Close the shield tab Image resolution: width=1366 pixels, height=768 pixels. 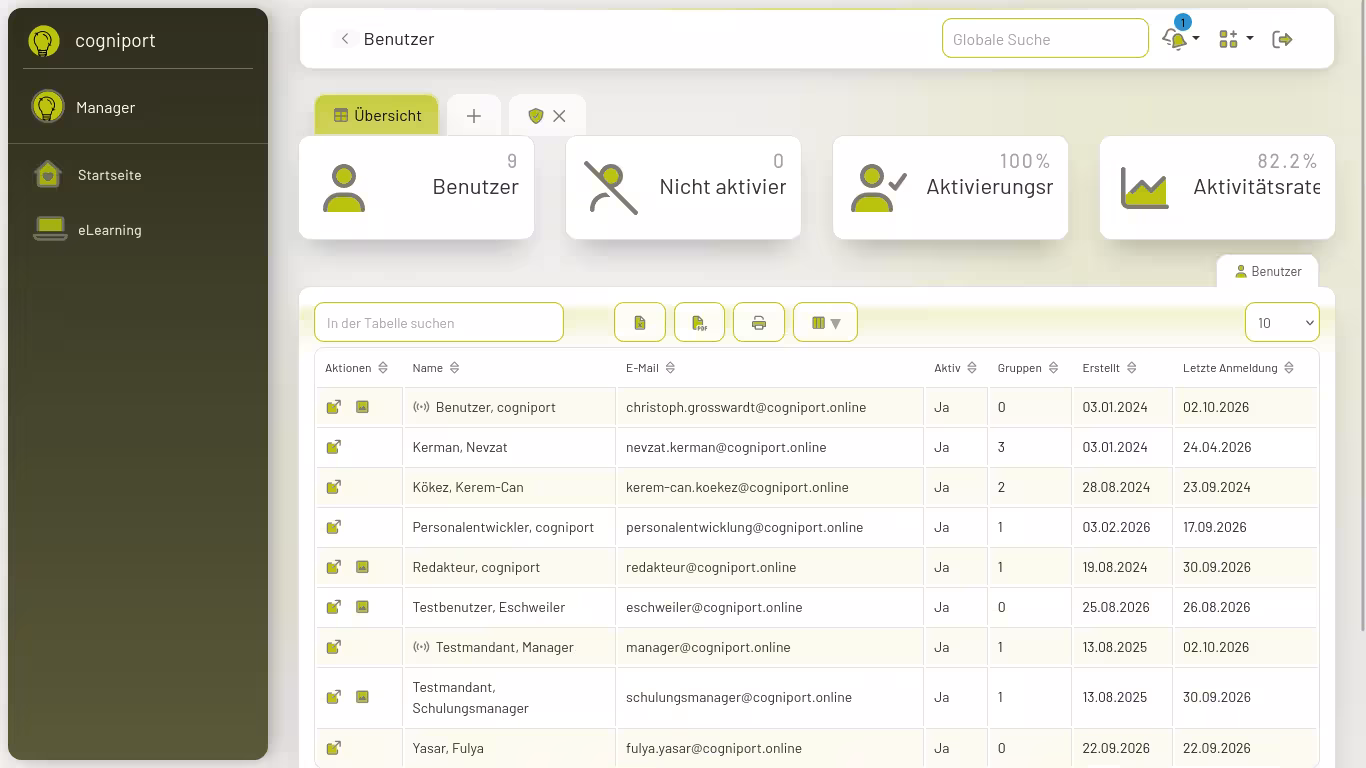click(559, 116)
